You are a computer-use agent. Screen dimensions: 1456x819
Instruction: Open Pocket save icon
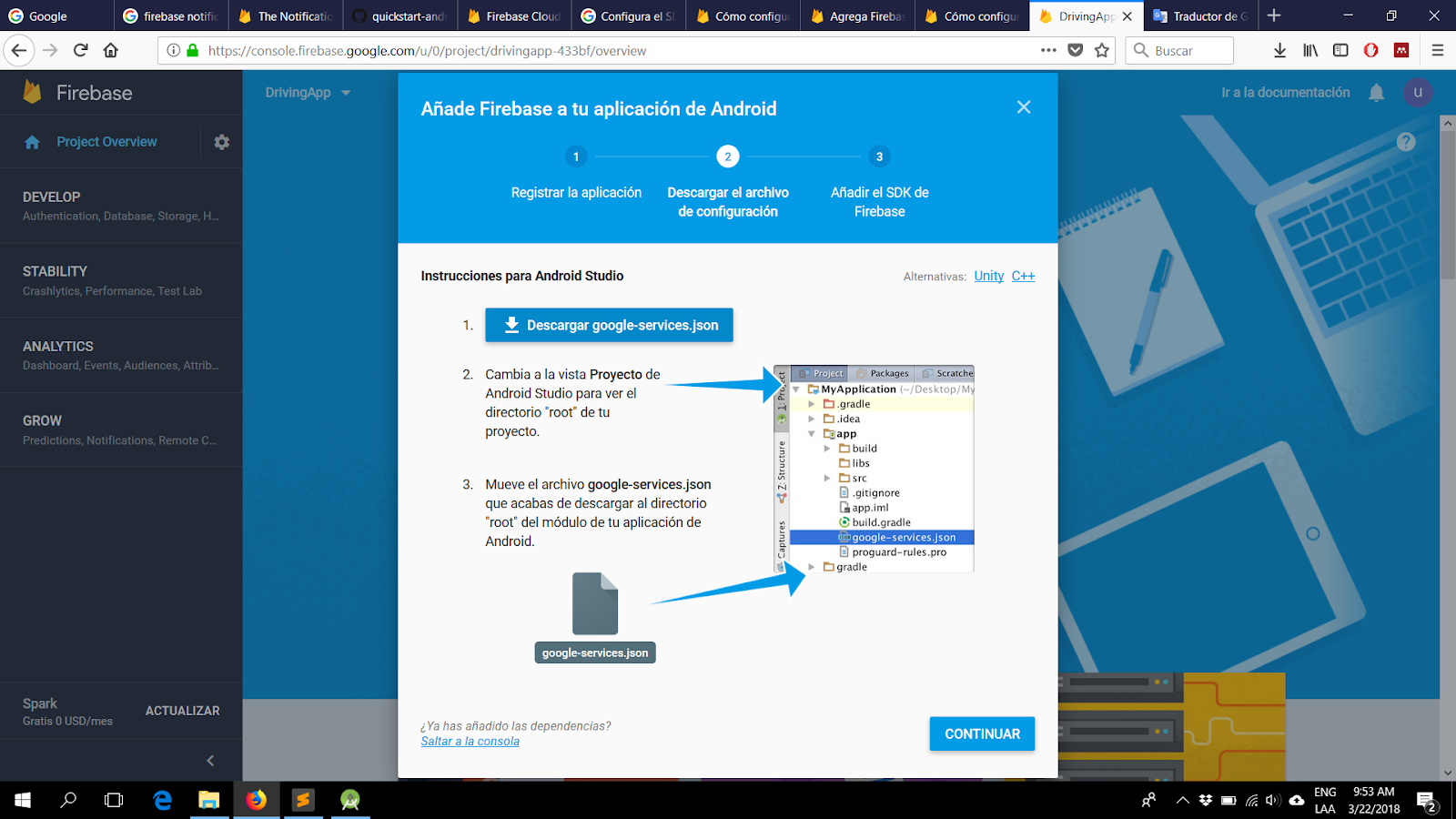tap(1076, 50)
